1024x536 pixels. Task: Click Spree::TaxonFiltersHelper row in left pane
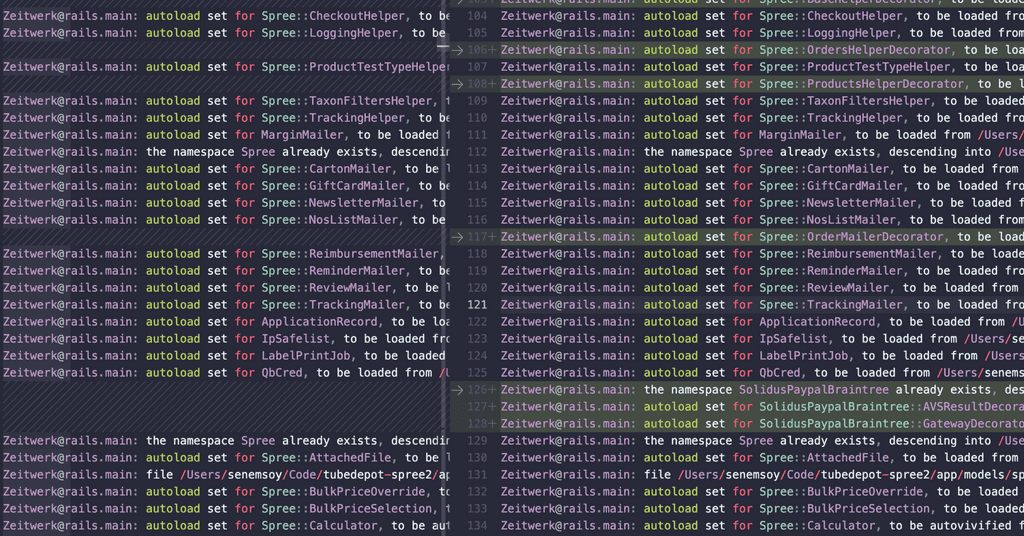[x=225, y=101]
